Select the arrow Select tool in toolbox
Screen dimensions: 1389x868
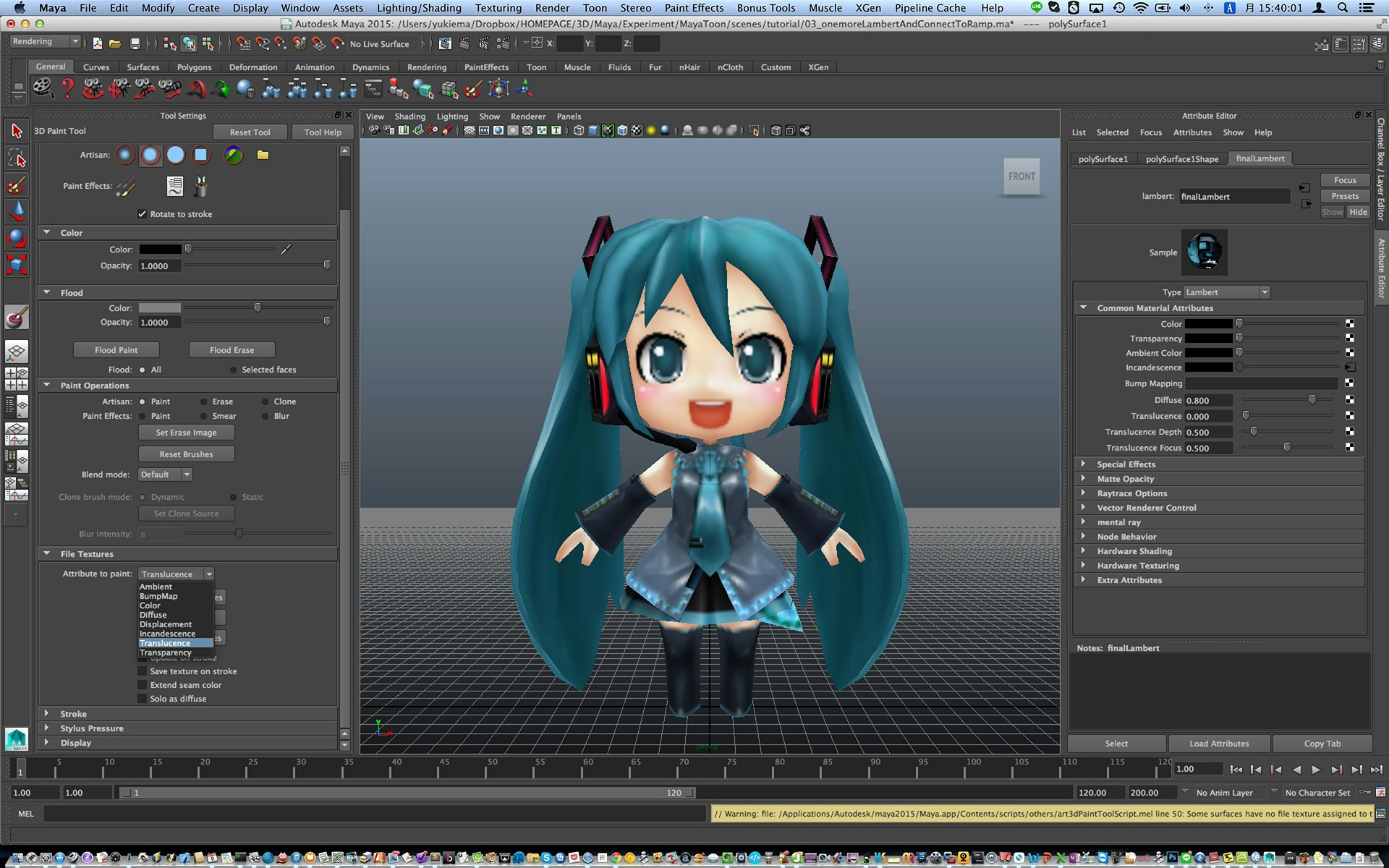pos(17,131)
